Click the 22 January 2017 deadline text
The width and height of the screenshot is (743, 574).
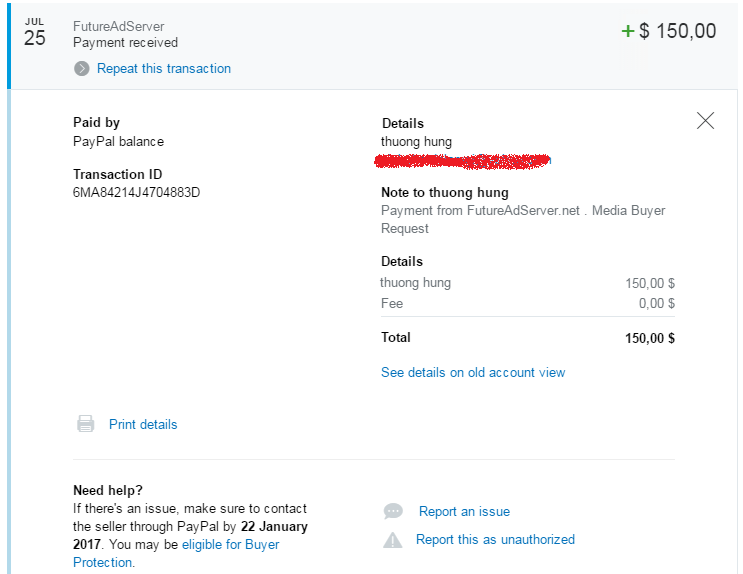coord(190,535)
